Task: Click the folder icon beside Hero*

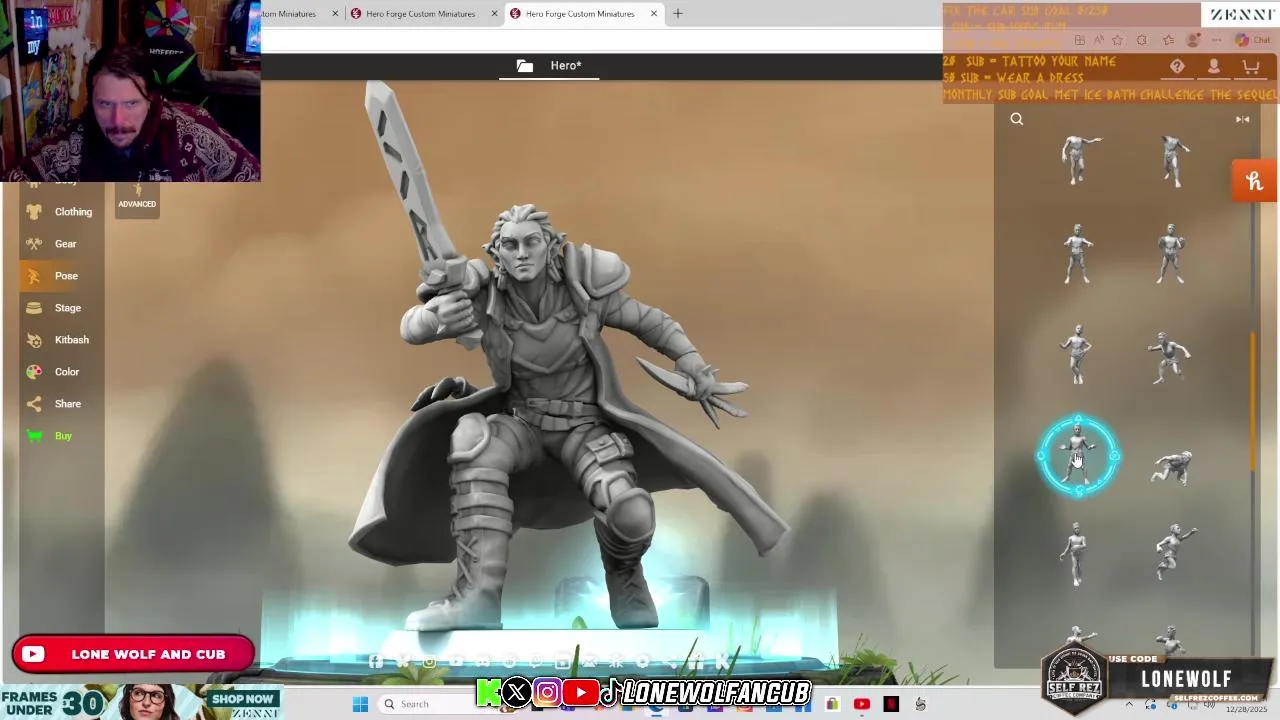Action: click(x=525, y=66)
